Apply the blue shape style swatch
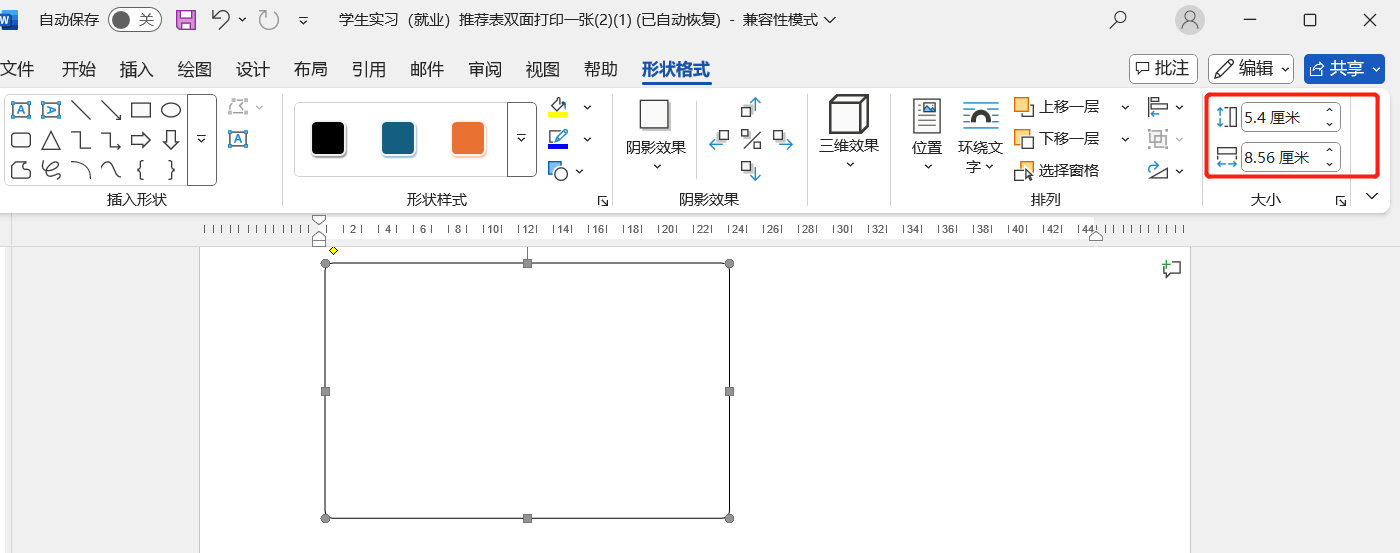Image resolution: width=1400 pixels, height=553 pixels. (x=398, y=139)
